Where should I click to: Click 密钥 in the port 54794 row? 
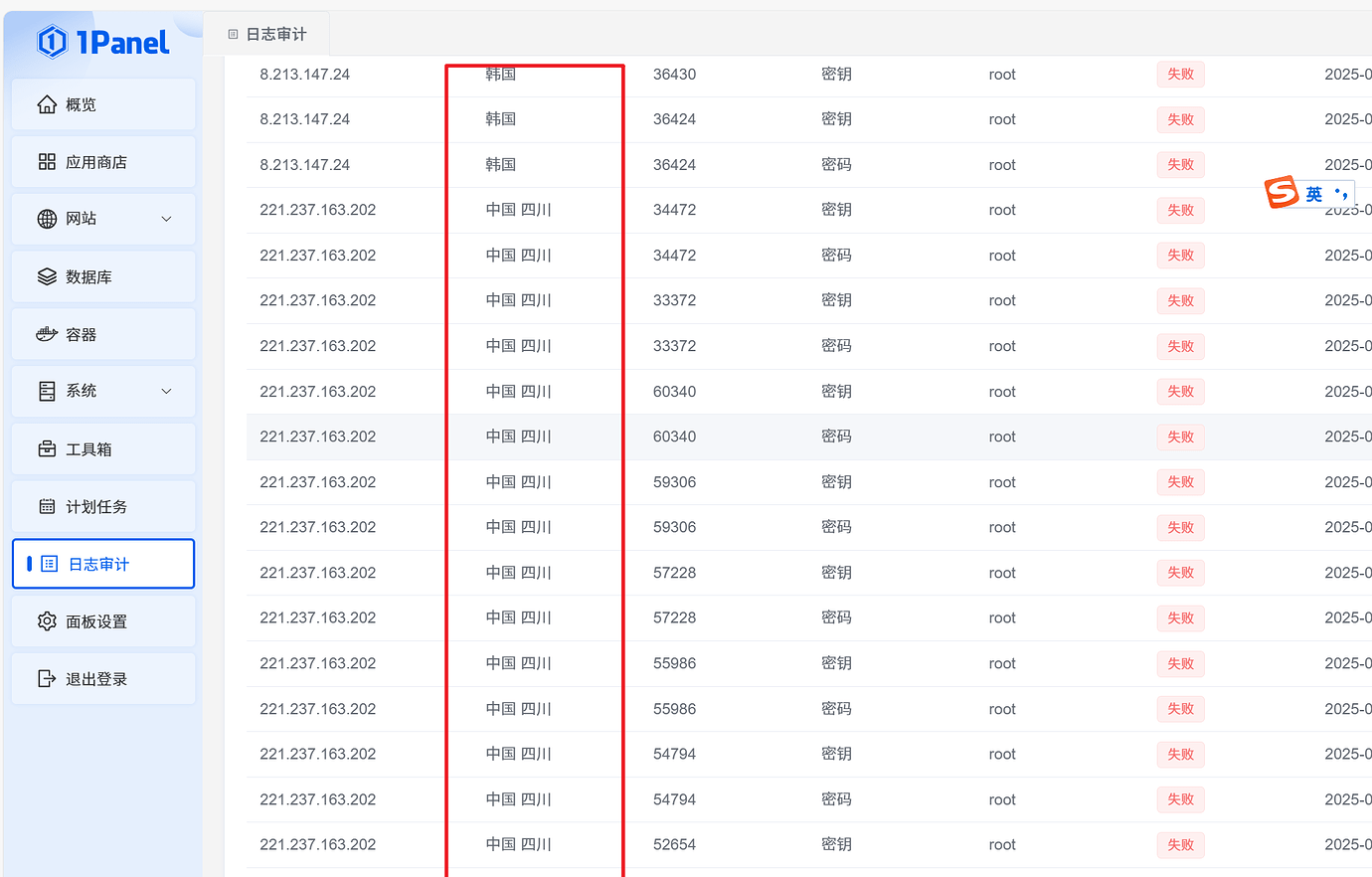[x=836, y=754]
